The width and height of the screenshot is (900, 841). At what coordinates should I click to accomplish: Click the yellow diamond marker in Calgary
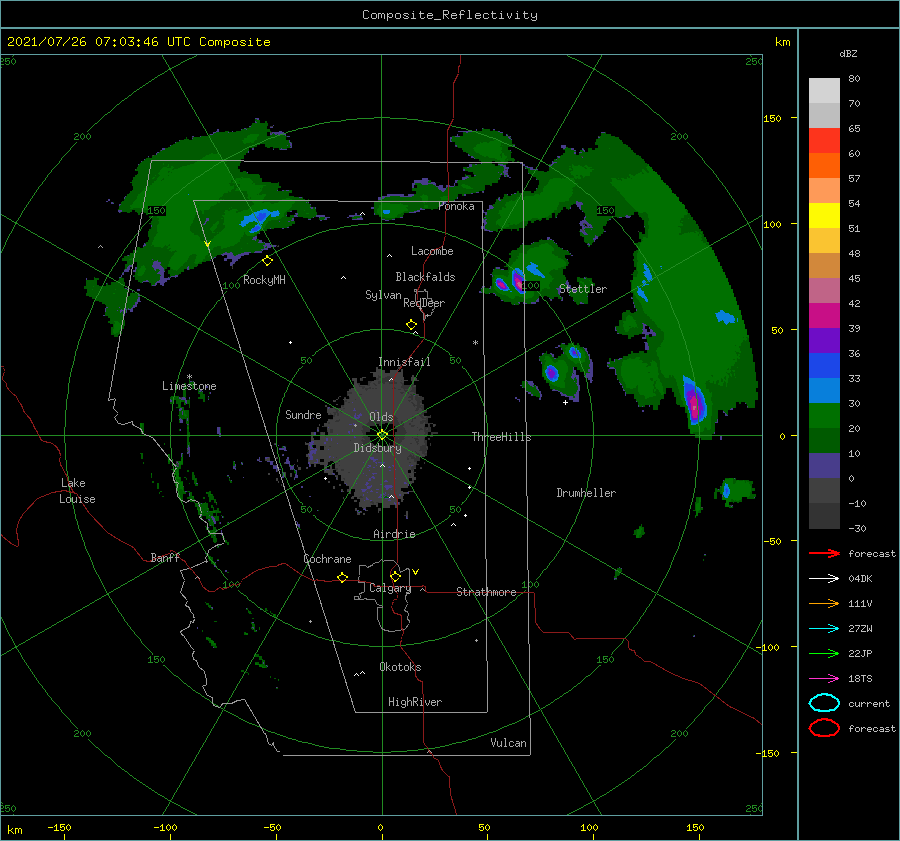tap(395, 576)
